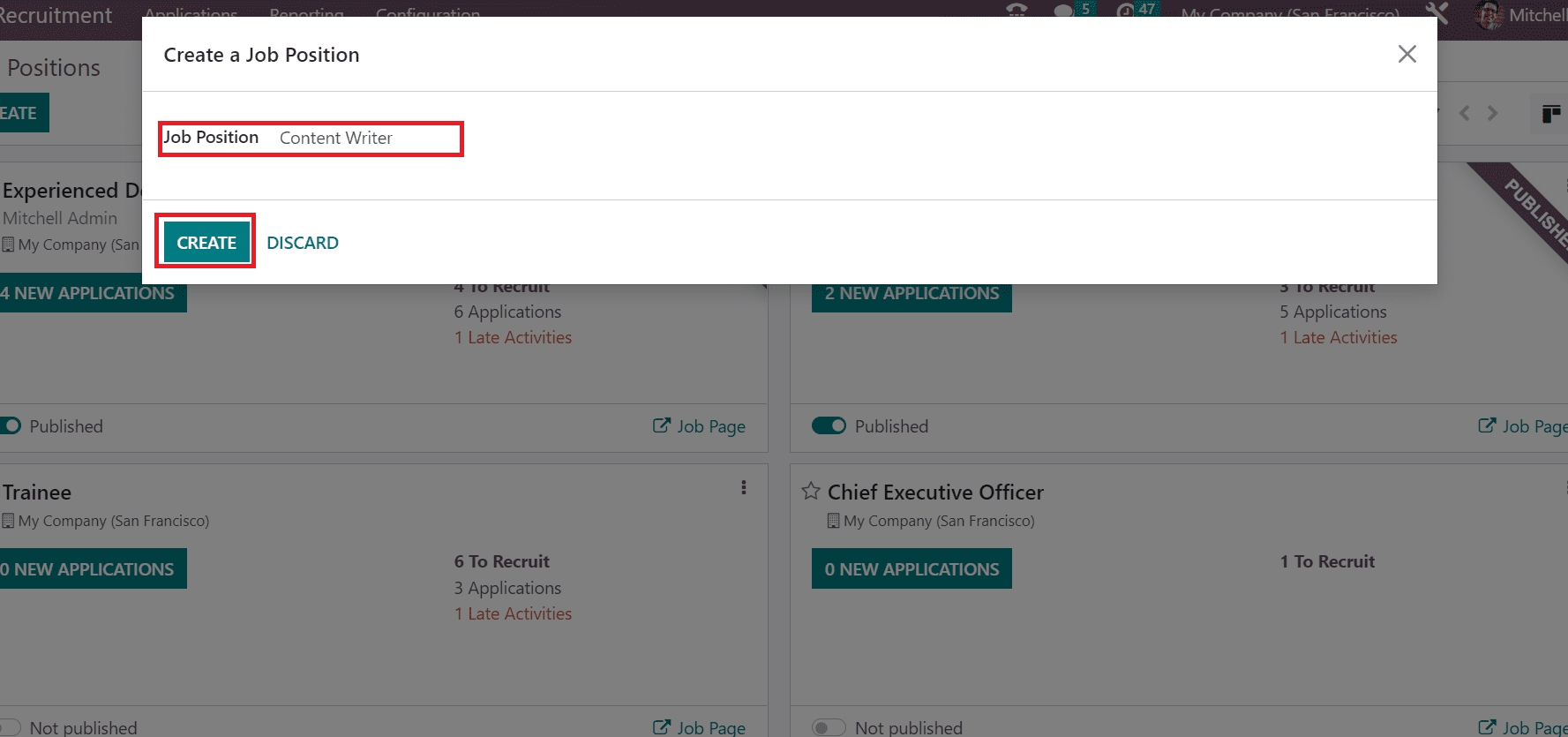Switch to kanban view icon
The height and width of the screenshot is (737, 1568).
(x=1550, y=114)
